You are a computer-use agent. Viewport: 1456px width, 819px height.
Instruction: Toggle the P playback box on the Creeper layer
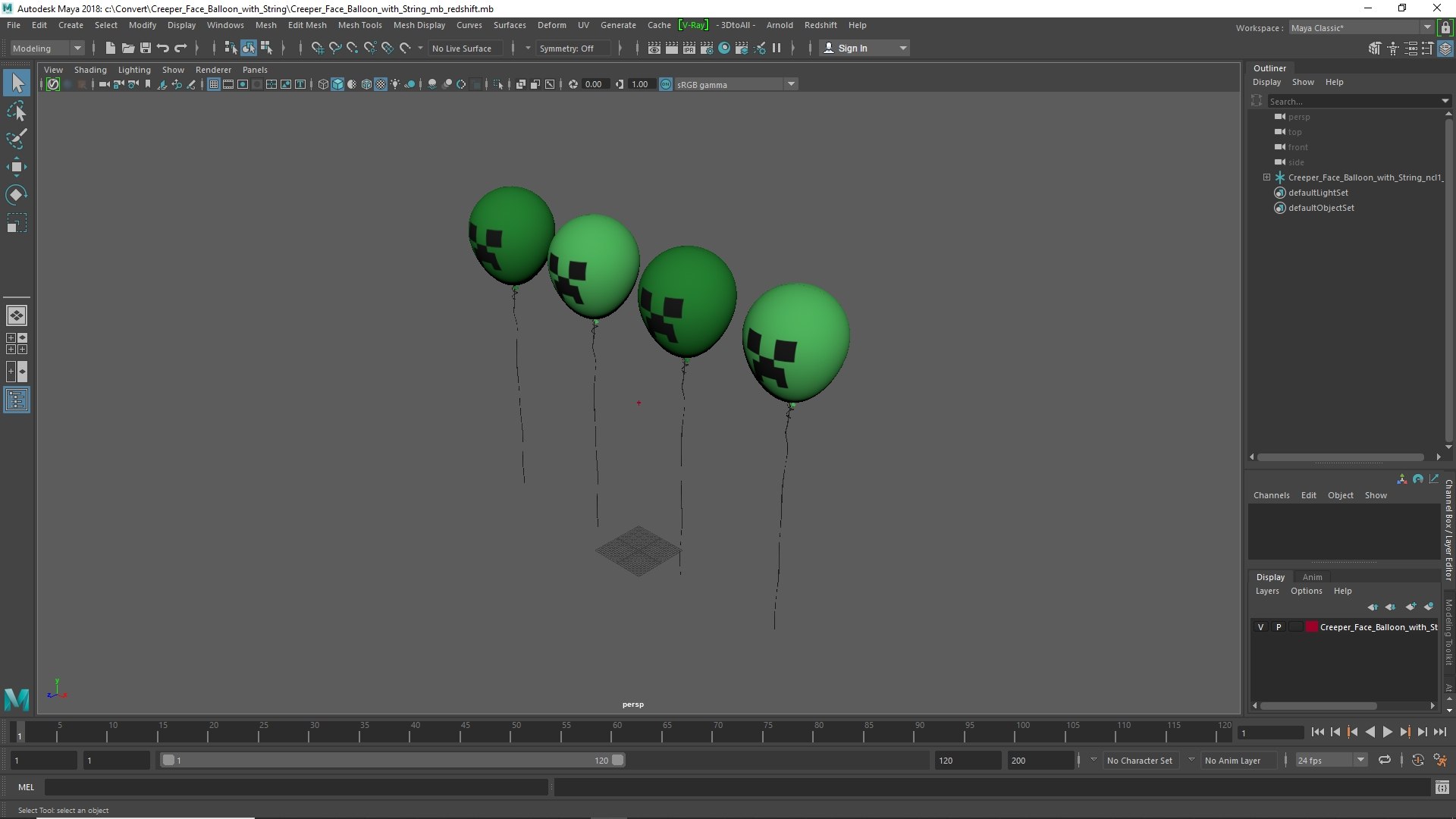pyautogui.click(x=1279, y=627)
